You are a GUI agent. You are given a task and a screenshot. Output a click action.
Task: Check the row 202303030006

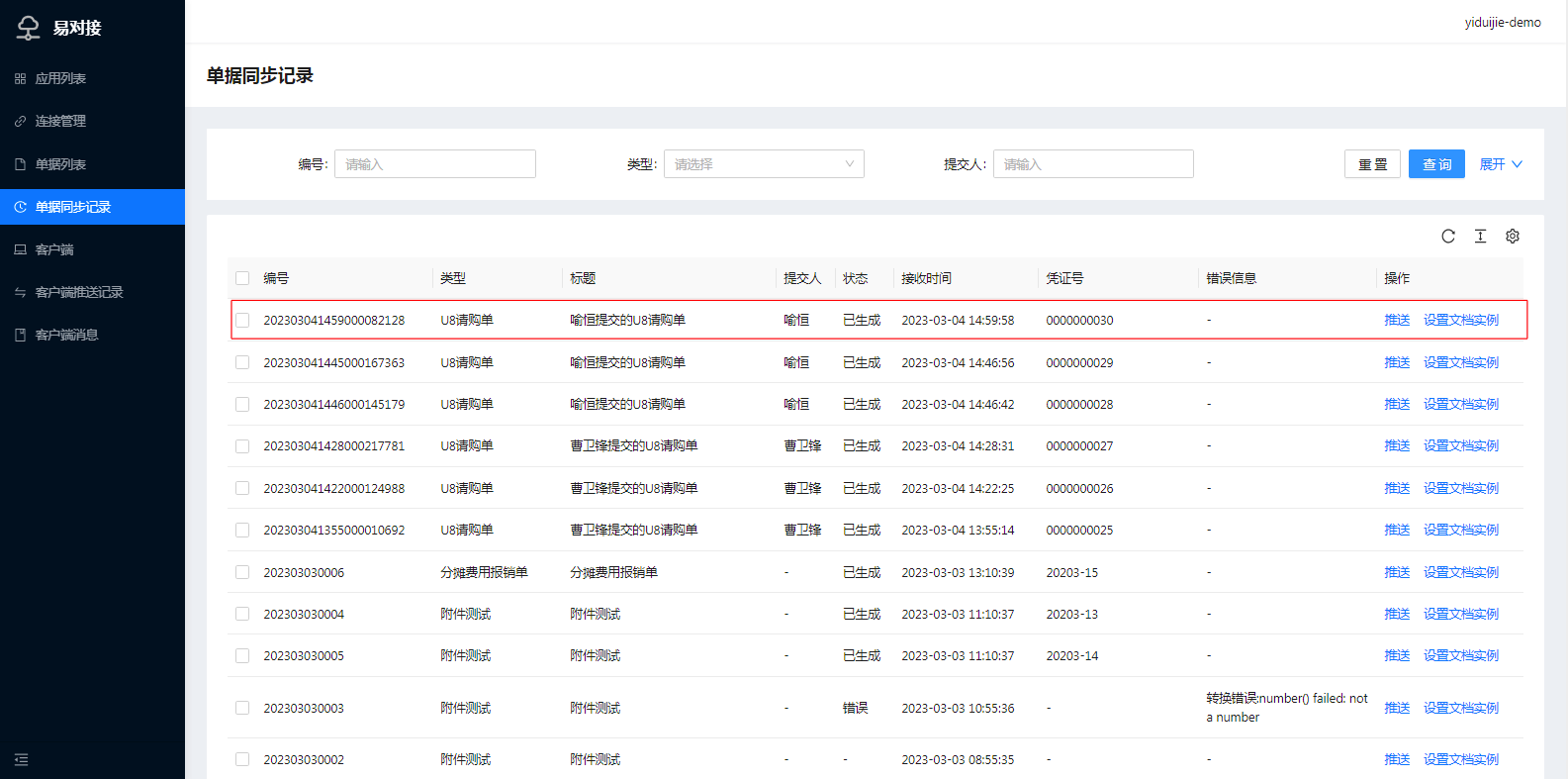242,572
